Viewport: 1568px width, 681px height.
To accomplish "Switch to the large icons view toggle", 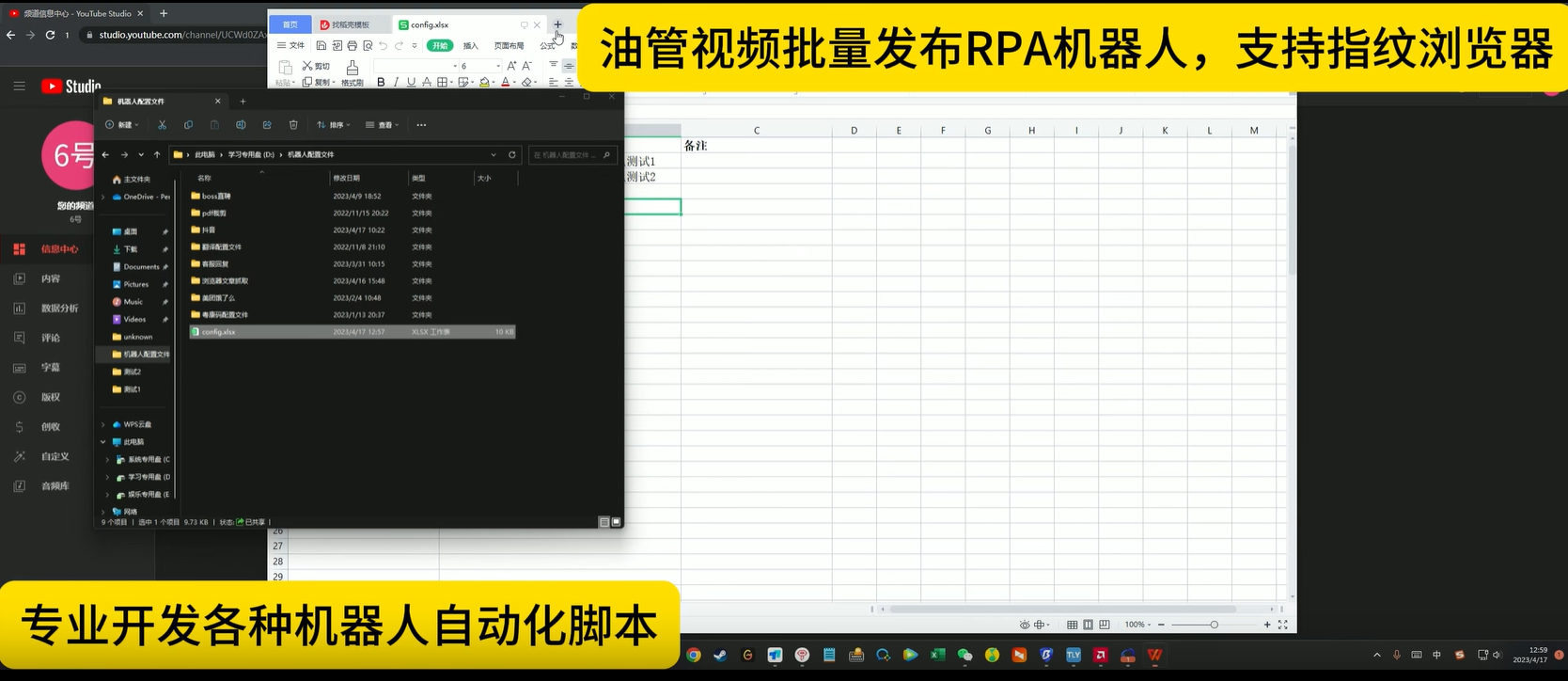I will tap(617, 522).
